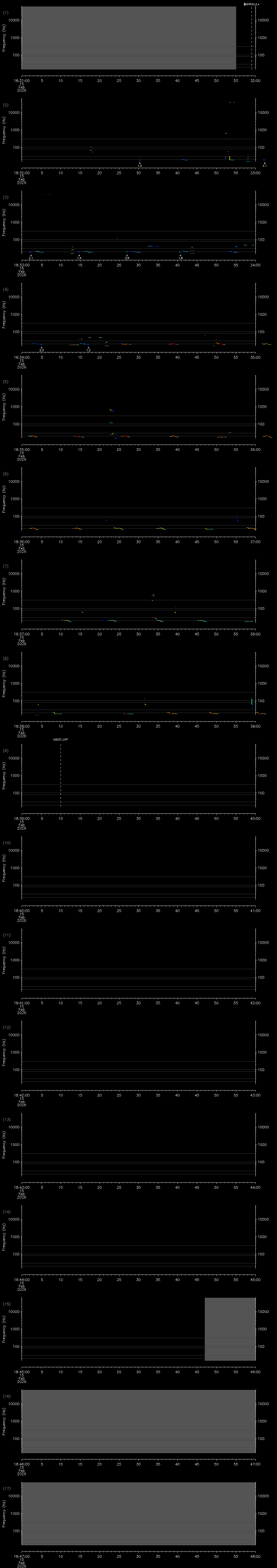Click the panel number (17) label
Viewport: 277px width, 1568px height.
click(x=7, y=1489)
